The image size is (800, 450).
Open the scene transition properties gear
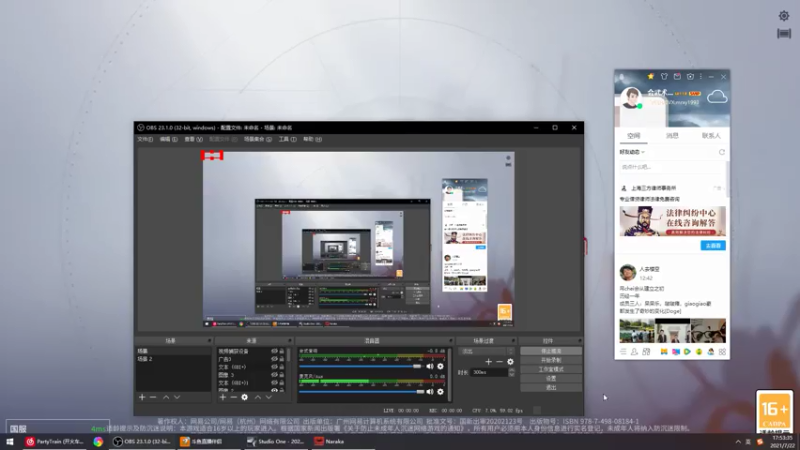coord(510,362)
